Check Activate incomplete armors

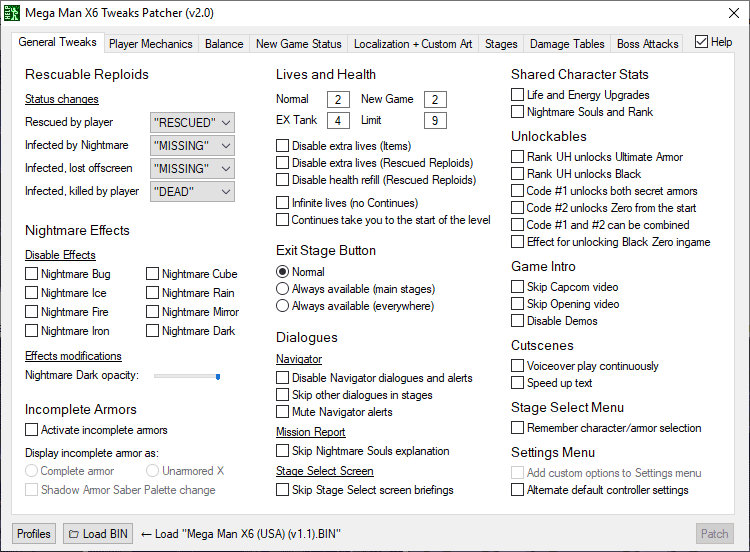[32, 430]
